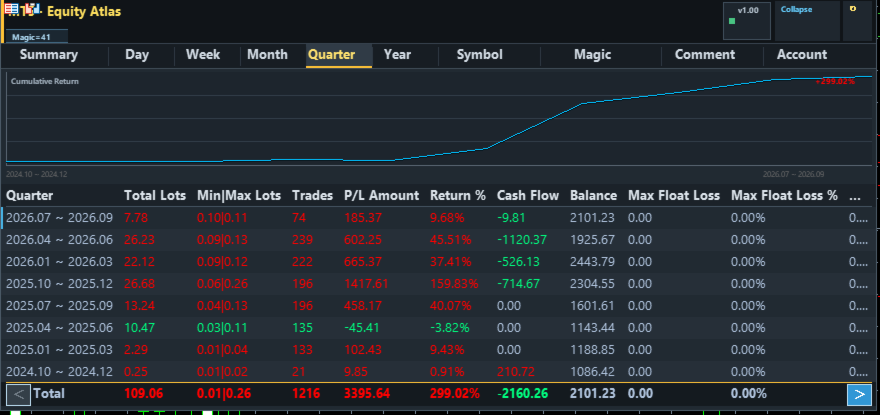Click the one-click trading thumbs icon
This screenshot has height=415, width=880.
33,9
